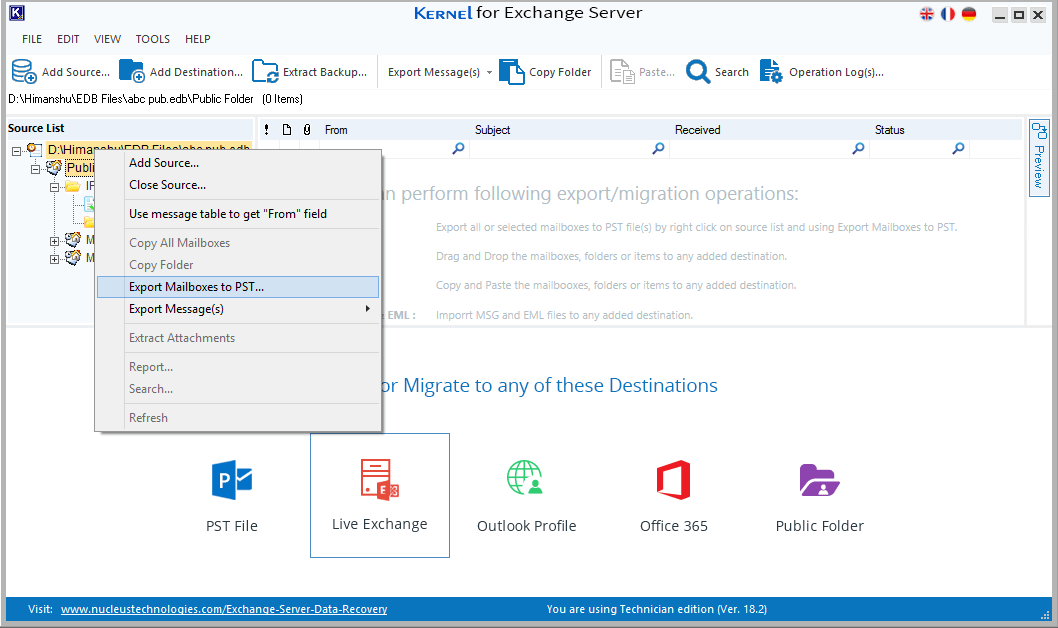
Task: Click the Kernel application logo icon
Action: 17,13
